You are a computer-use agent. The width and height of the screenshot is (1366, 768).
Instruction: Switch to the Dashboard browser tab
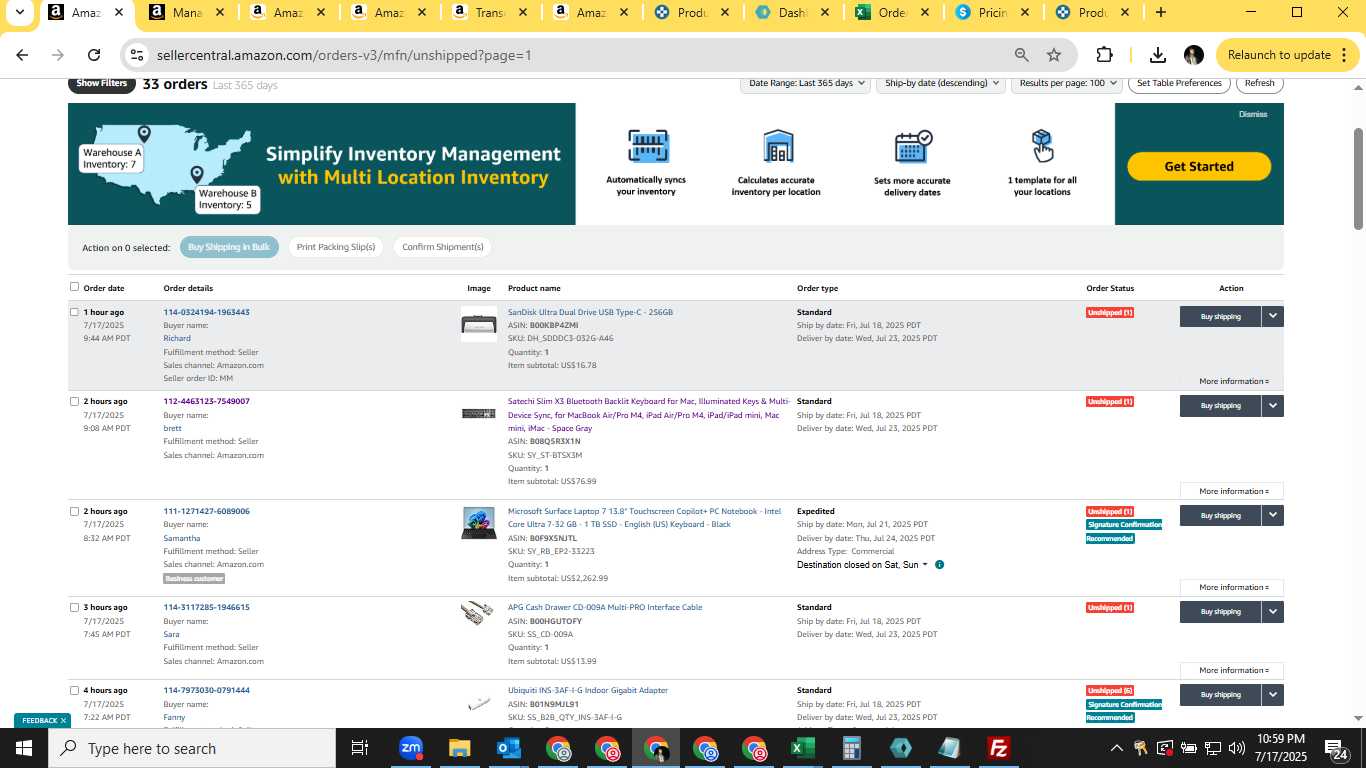(791, 13)
